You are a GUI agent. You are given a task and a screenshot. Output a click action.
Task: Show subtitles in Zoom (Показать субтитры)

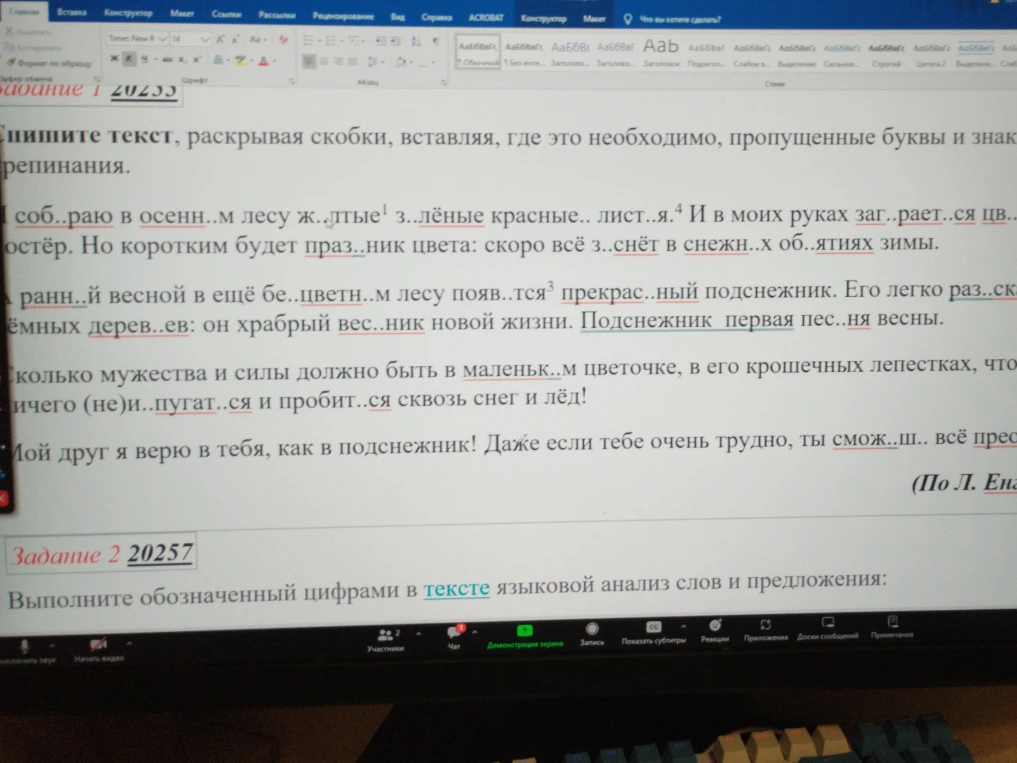653,633
